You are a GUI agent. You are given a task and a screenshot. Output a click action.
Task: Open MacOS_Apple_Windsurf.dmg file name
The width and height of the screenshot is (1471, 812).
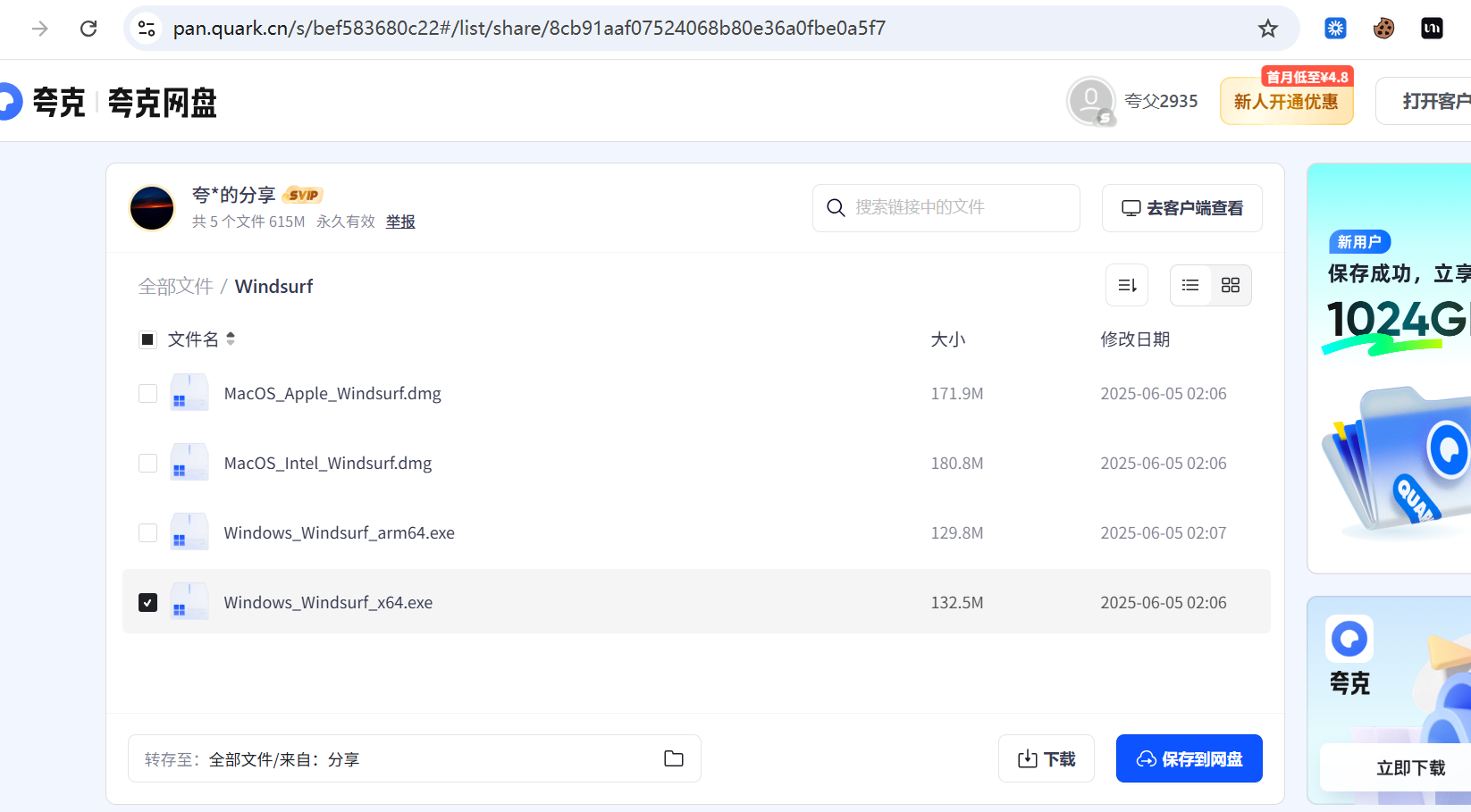332,394
